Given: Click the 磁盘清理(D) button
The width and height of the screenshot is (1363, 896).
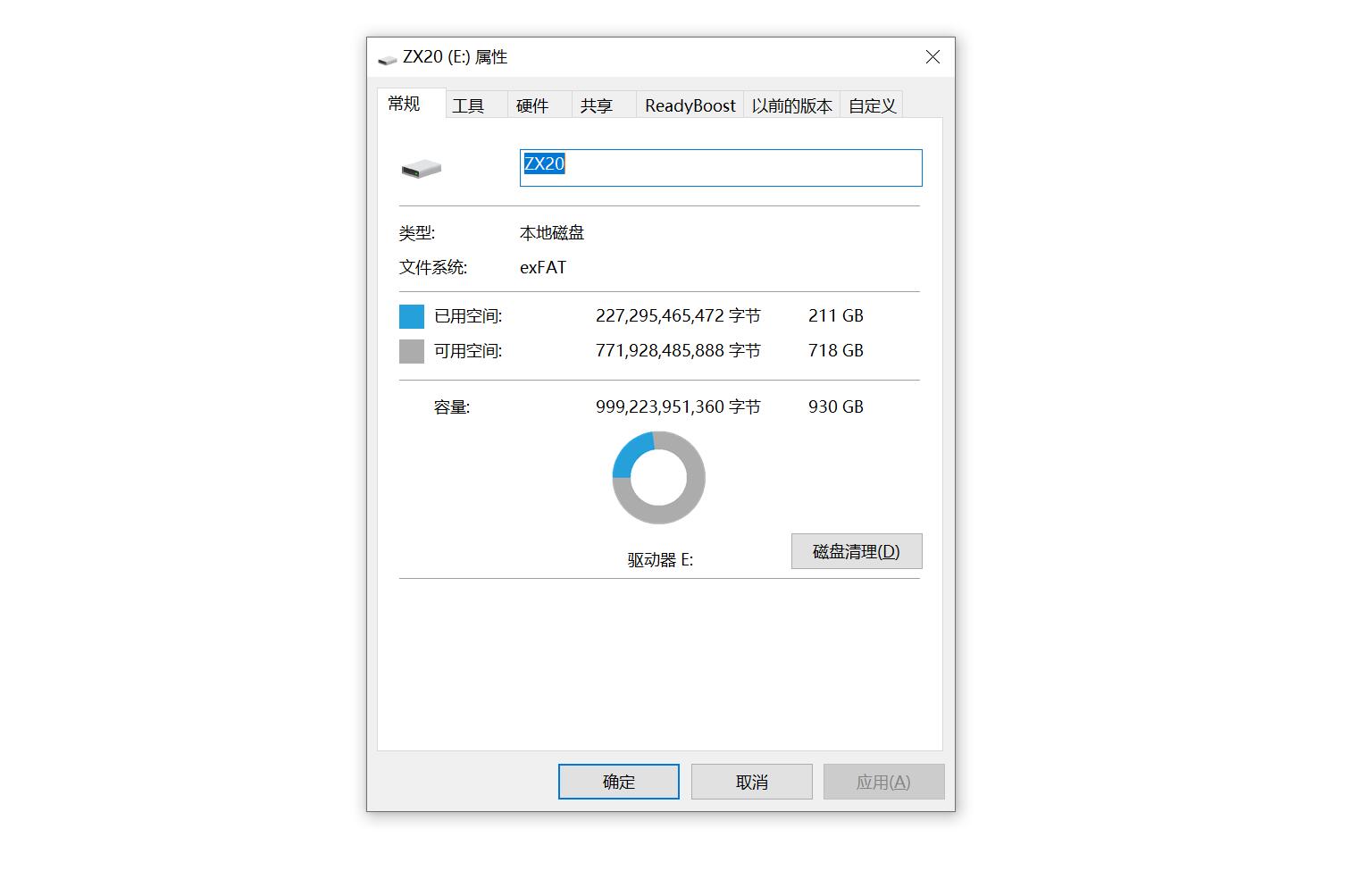Looking at the screenshot, I should (x=855, y=551).
